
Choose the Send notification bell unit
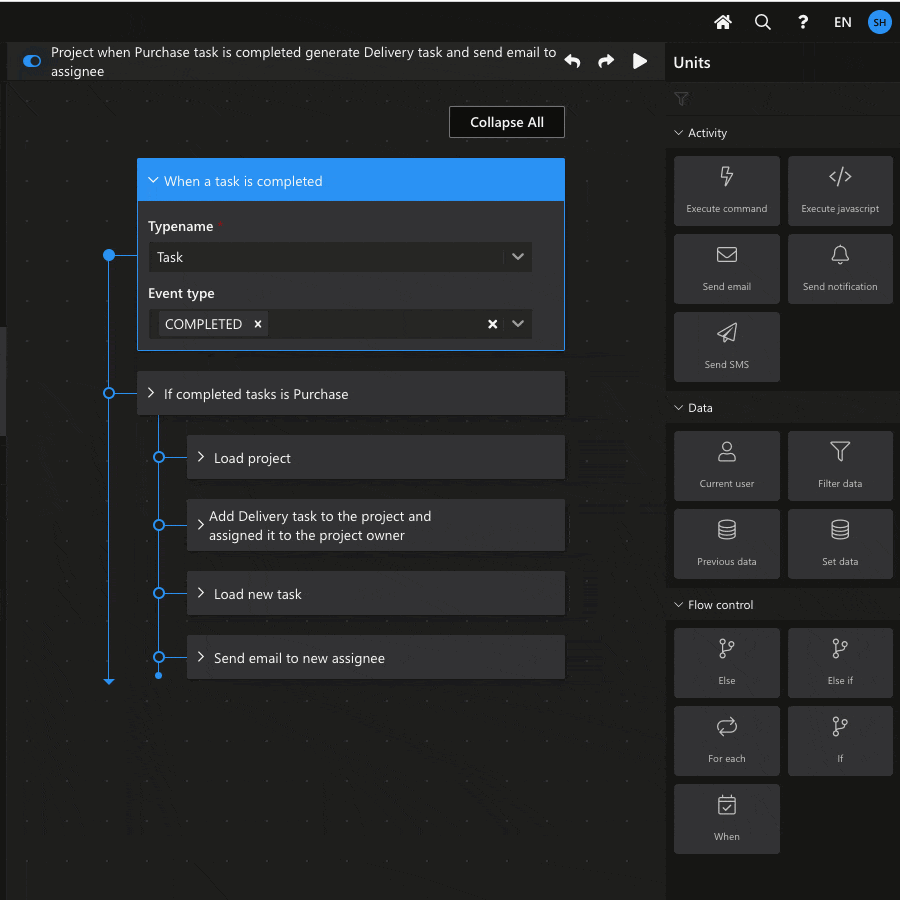(x=840, y=267)
